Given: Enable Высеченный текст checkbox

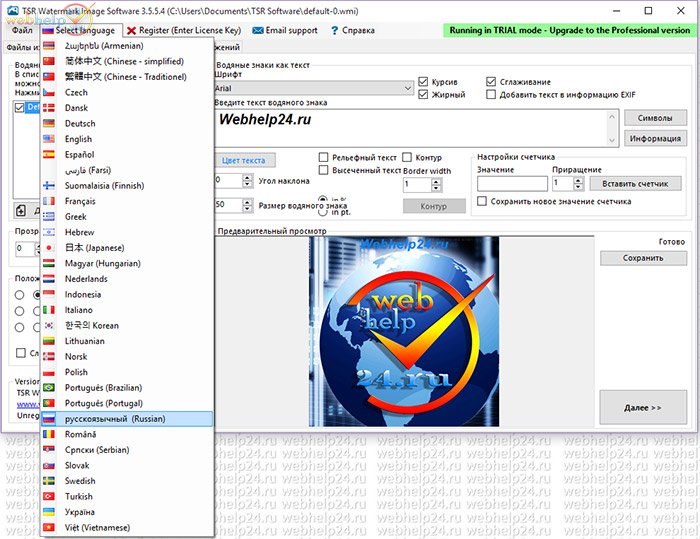Looking at the screenshot, I should [x=323, y=170].
